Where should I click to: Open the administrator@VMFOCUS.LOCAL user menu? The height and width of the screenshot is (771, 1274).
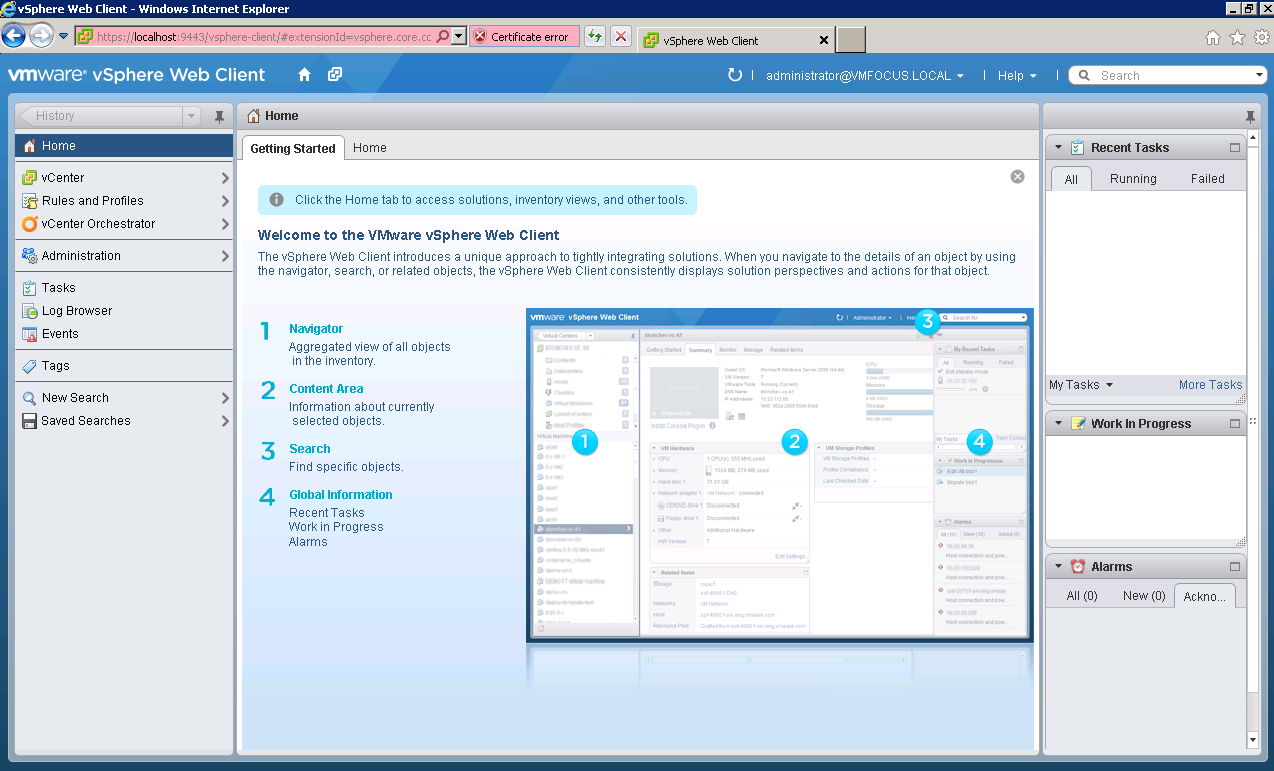(864, 76)
